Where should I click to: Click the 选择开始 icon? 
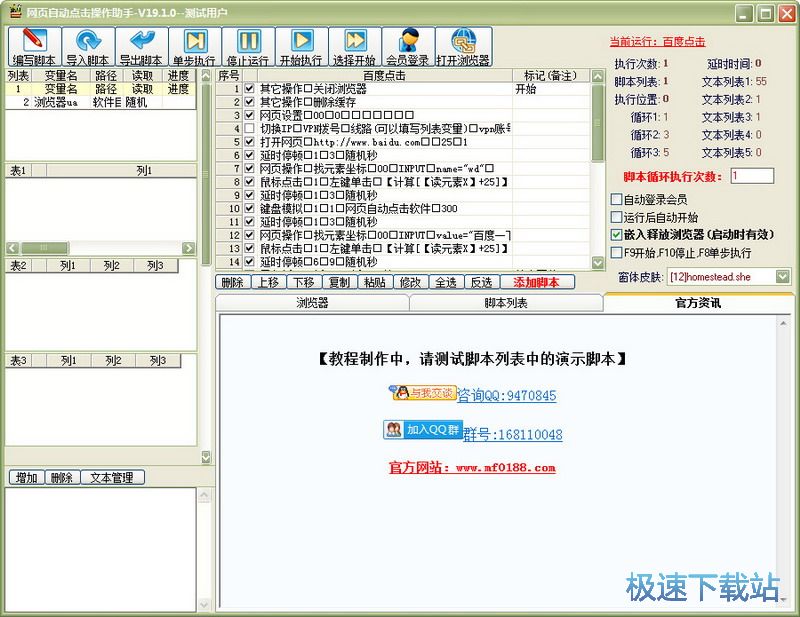click(354, 47)
